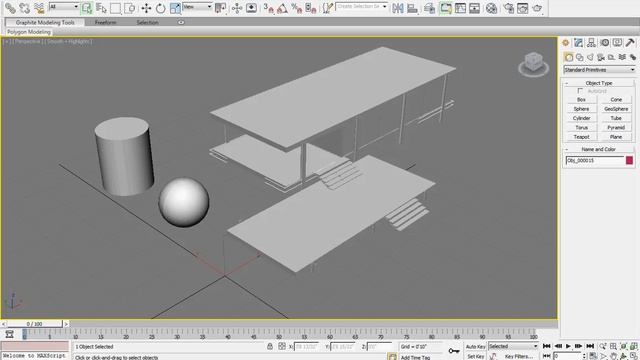Open the Motion command panel tab
Screen dimensions: 640x360
click(604, 42)
